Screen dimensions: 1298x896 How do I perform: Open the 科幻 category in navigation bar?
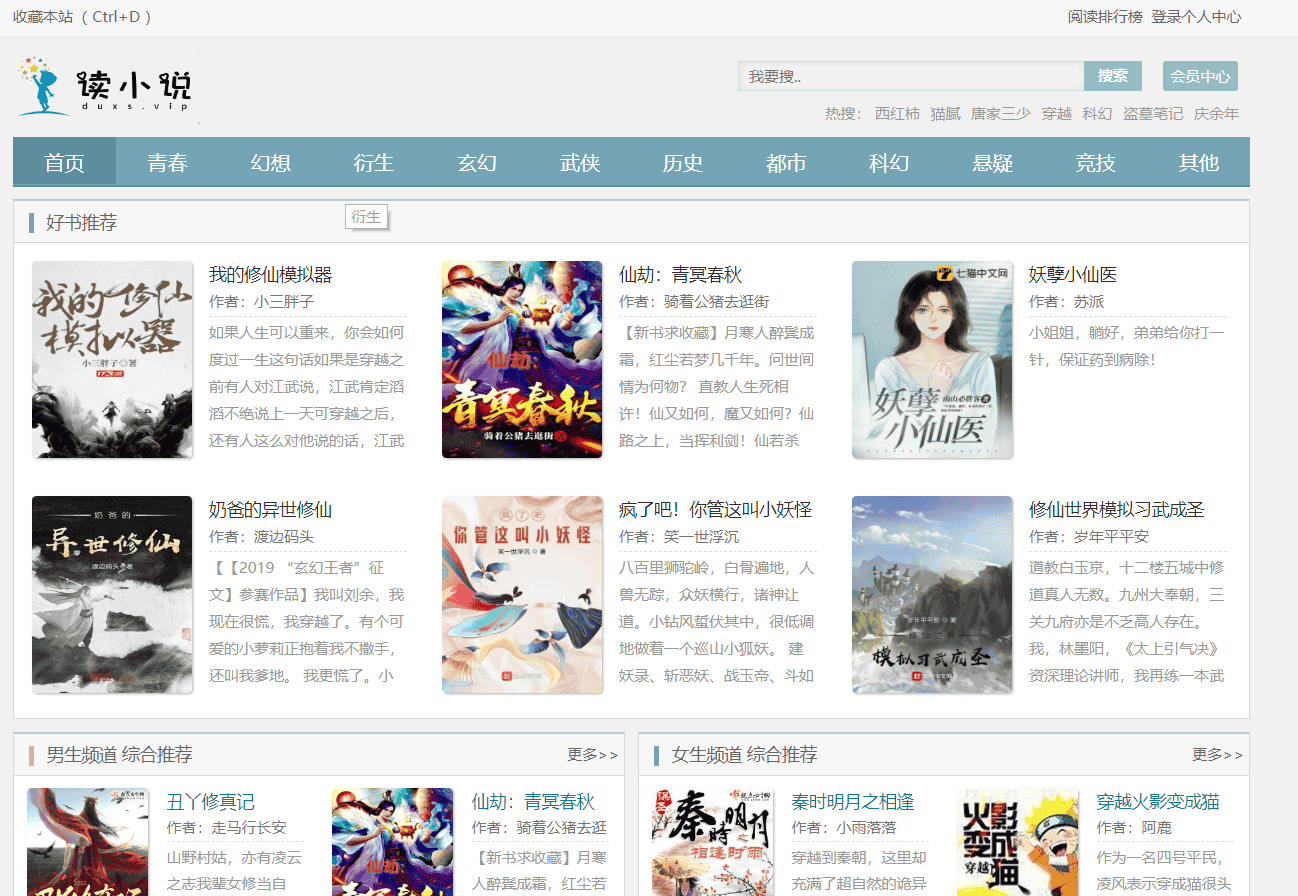point(889,162)
